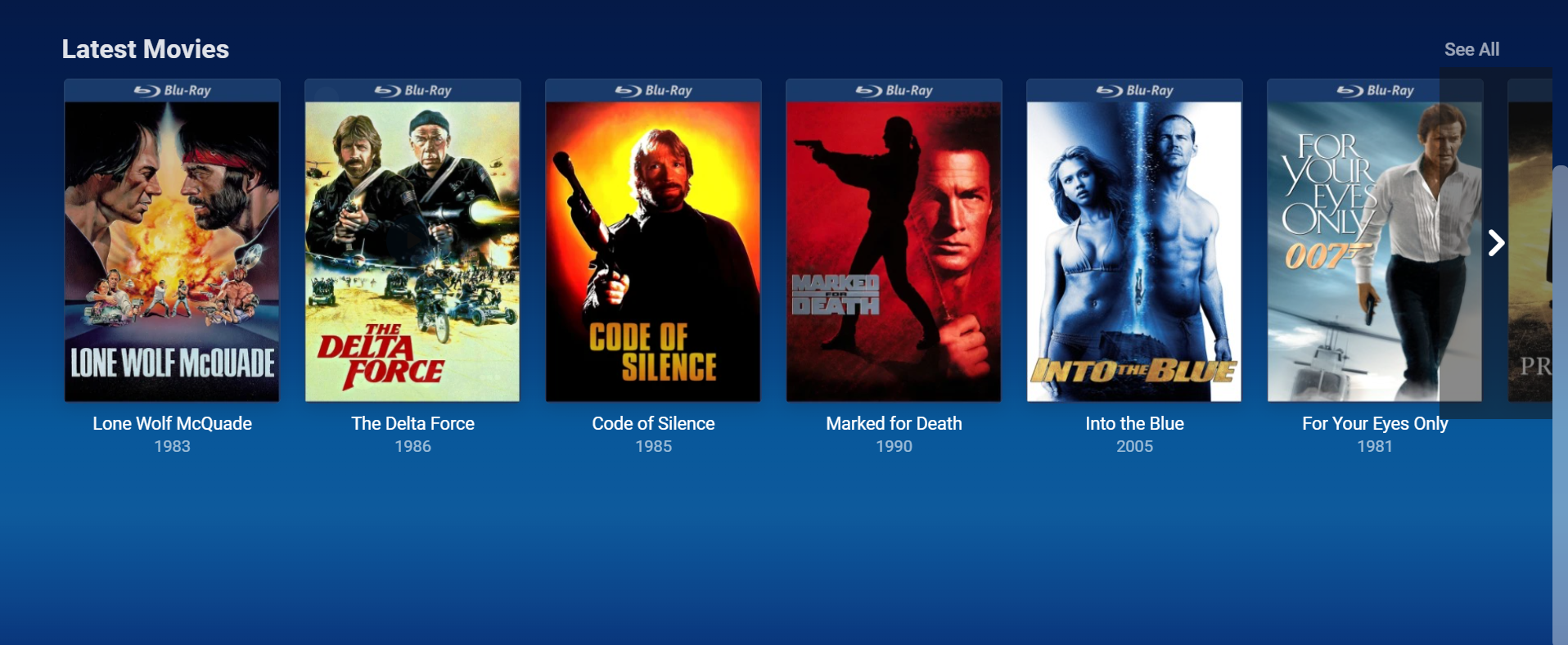Click the next arrow chevron in movie carousel
The image size is (1568, 645).
[1496, 242]
